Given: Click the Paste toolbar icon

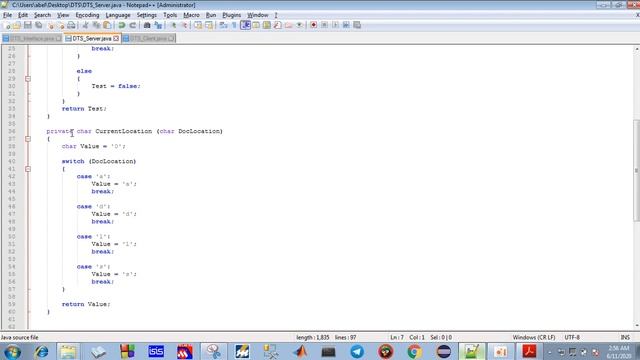Looking at the screenshot, I should [x=107, y=25].
